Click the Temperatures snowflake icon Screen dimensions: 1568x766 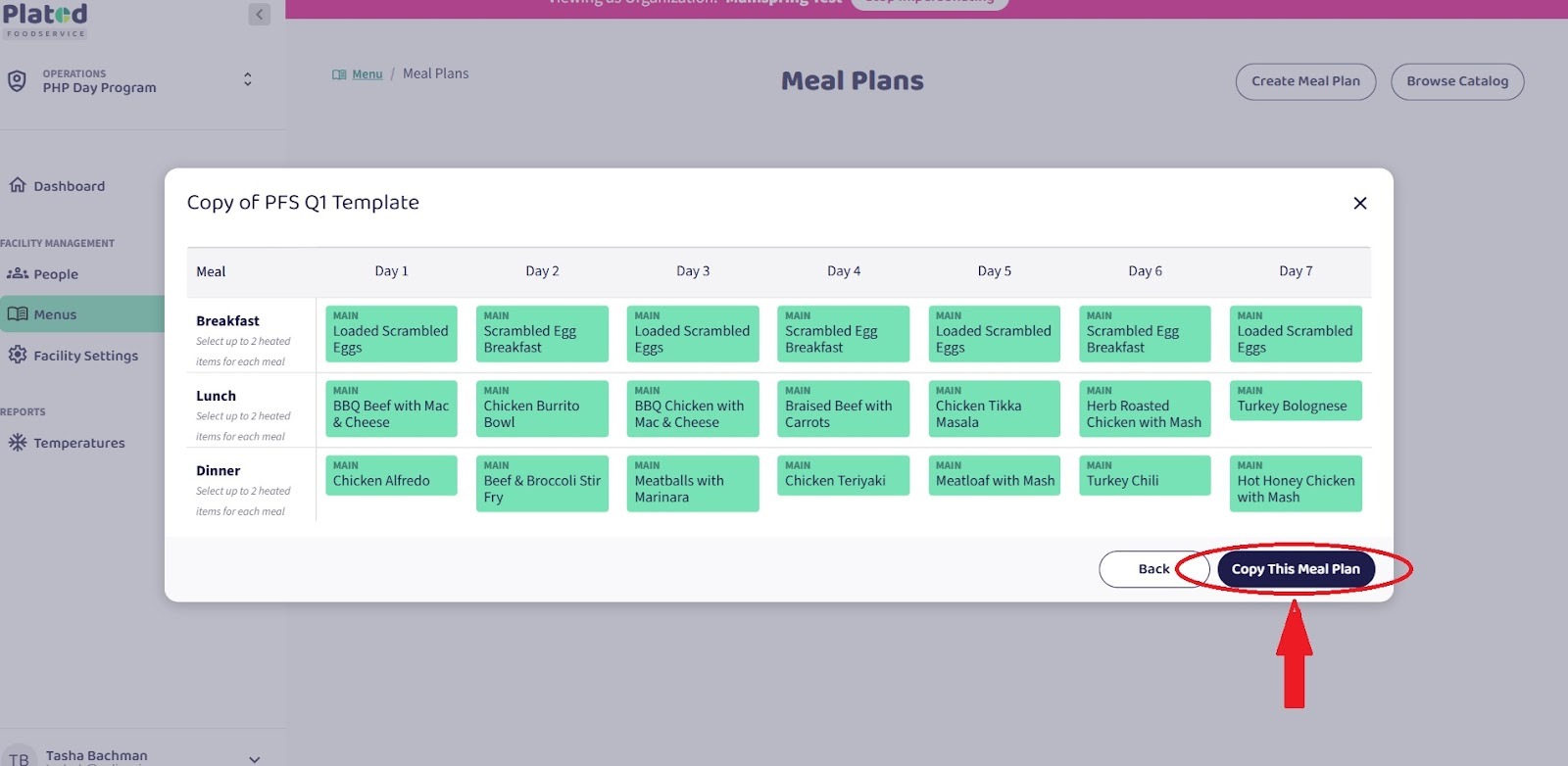coord(18,443)
